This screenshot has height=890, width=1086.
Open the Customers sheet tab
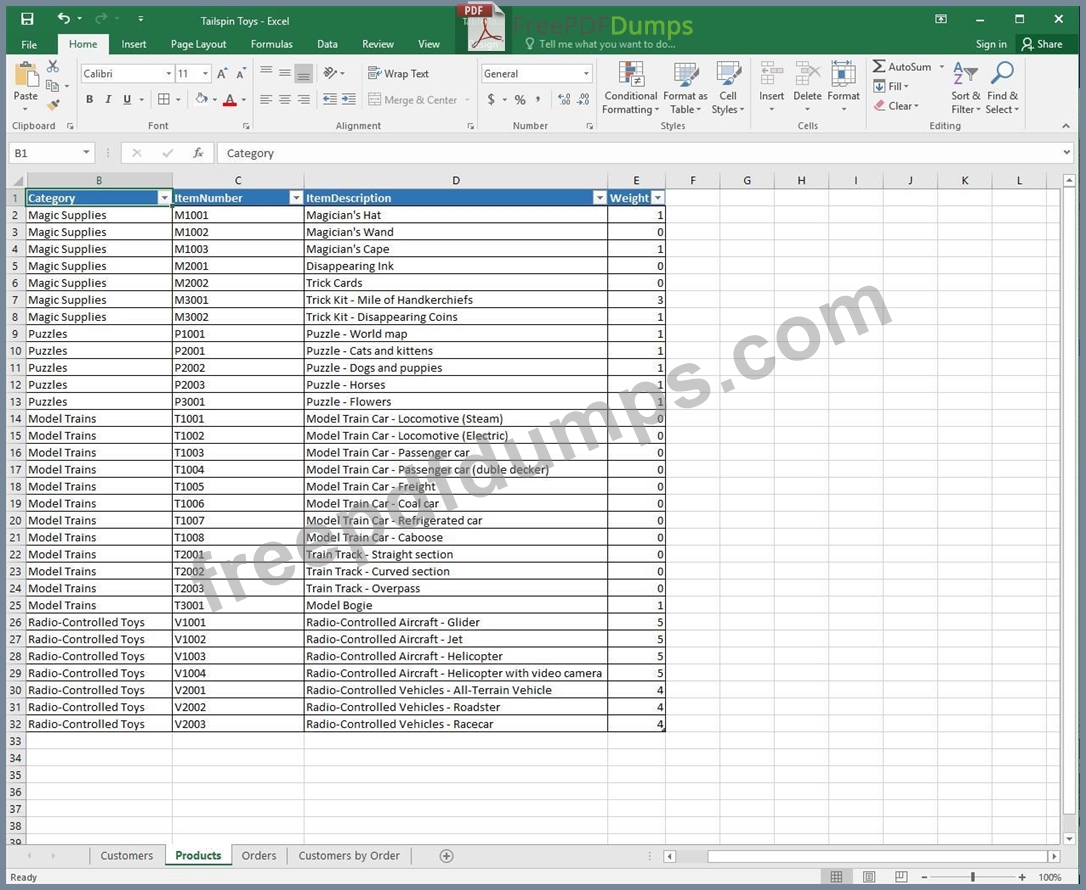tap(127, 856)
